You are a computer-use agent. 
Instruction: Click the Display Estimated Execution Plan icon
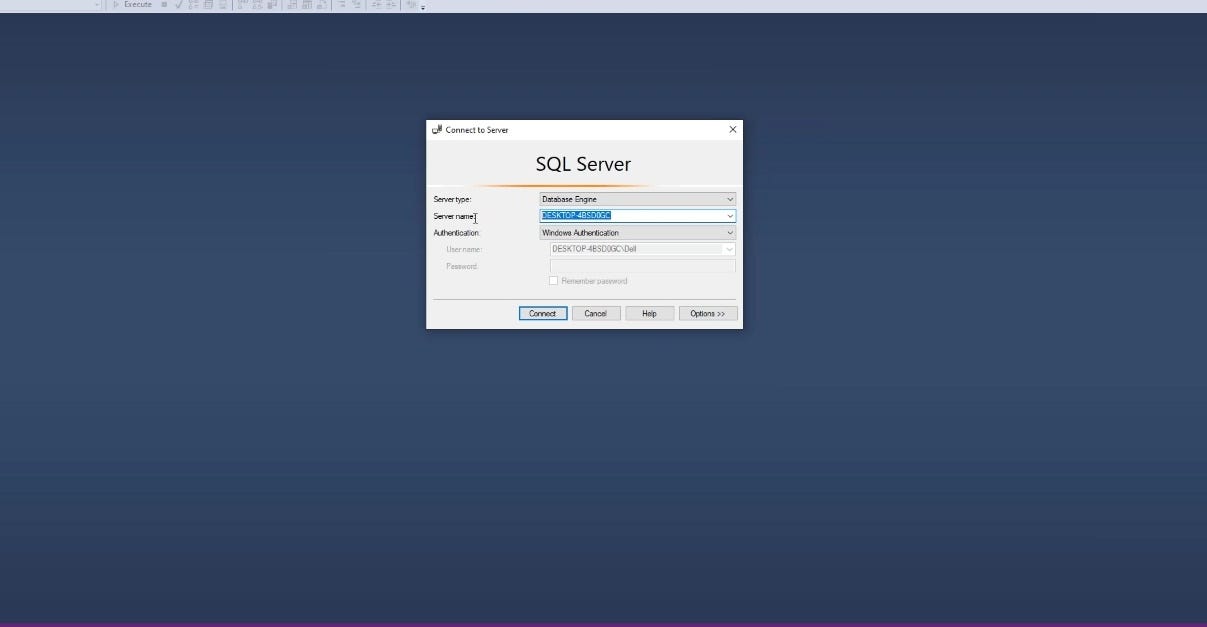(x=192, y=5)
